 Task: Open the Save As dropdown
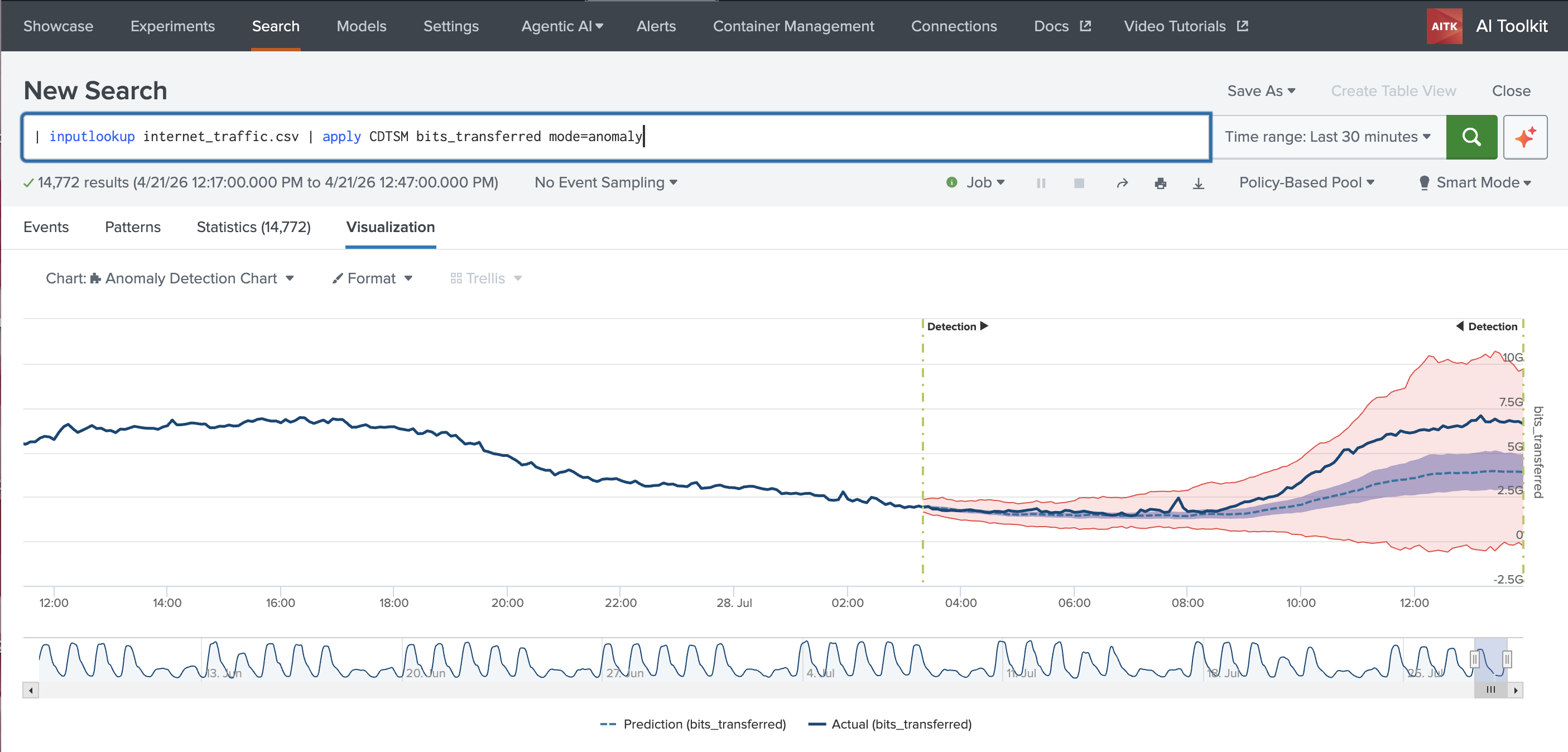click(1261, 91)
